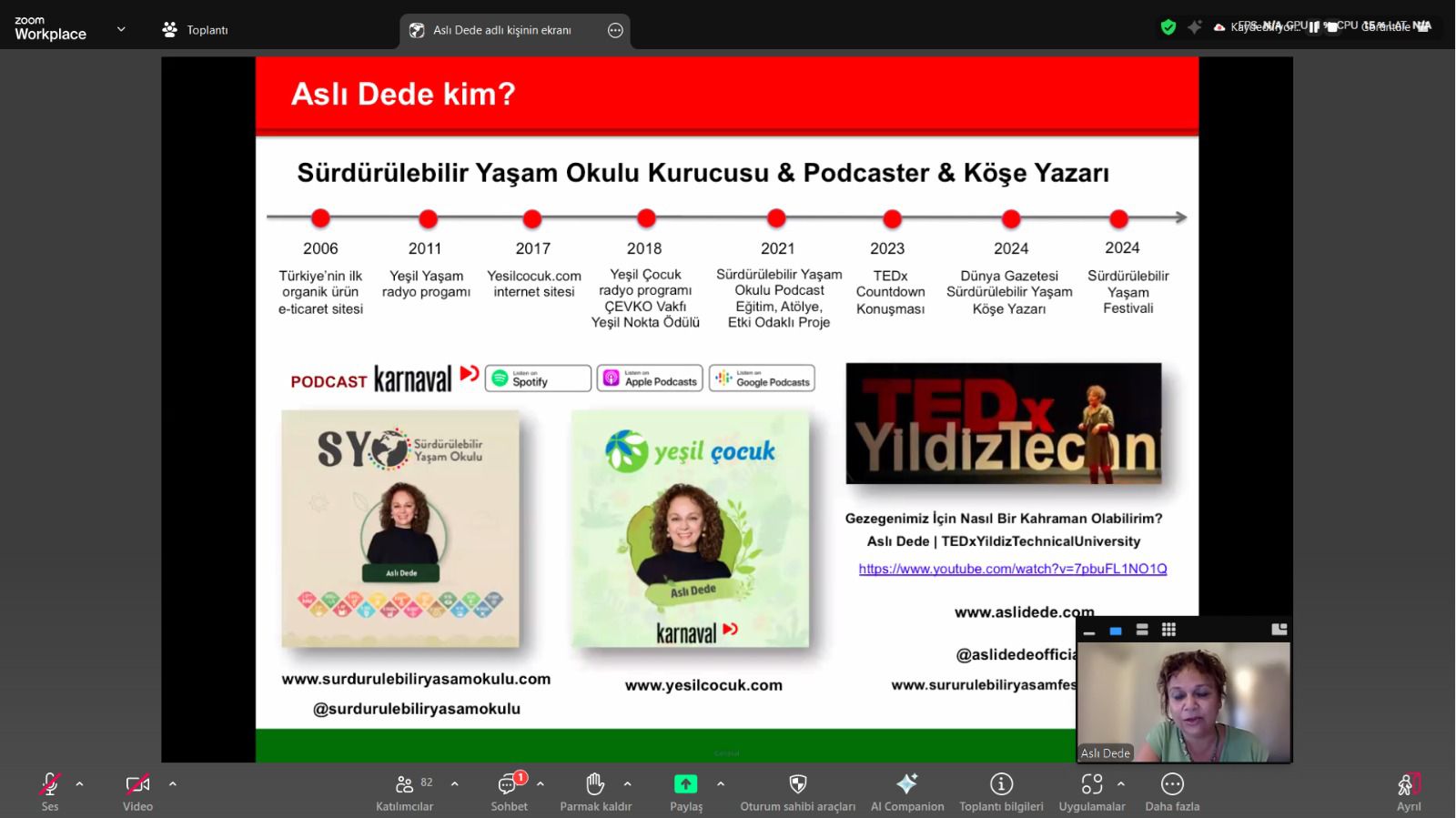Click the Spotify podcast badge
Screen dimensions: 1456x818
click(x=539, y=379)
